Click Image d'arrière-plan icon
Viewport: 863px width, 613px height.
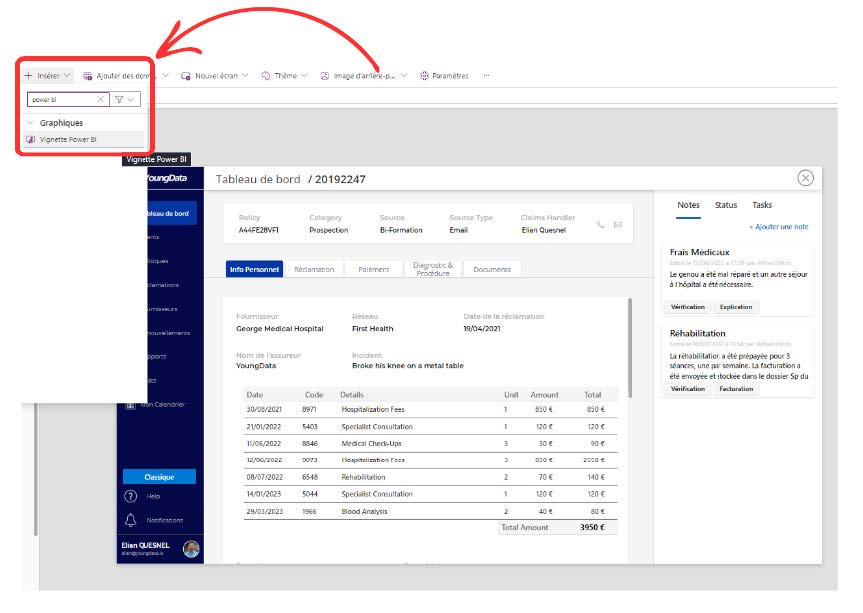pos(325,75)
